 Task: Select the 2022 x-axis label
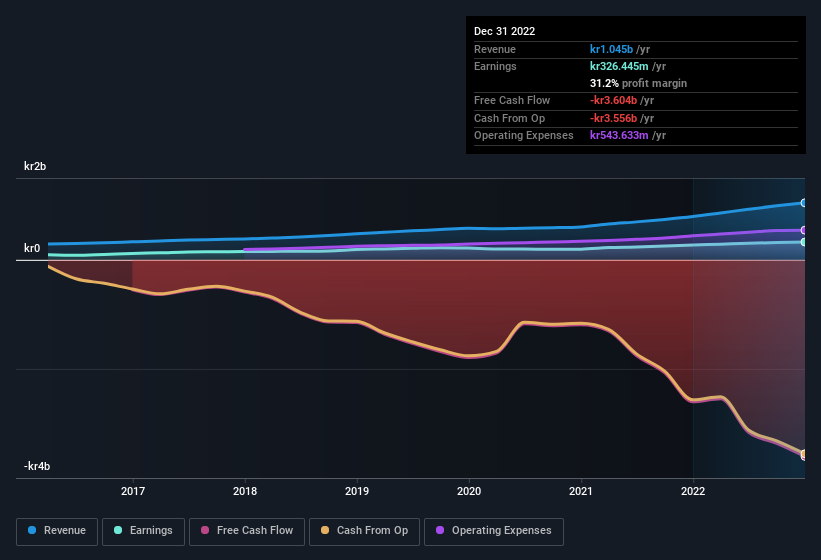pos(693,491)
